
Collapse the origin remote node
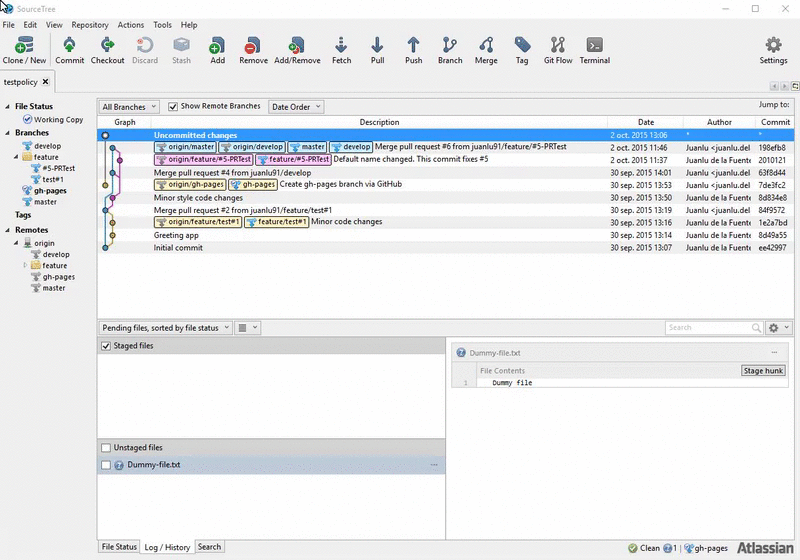tap(16, 243)
